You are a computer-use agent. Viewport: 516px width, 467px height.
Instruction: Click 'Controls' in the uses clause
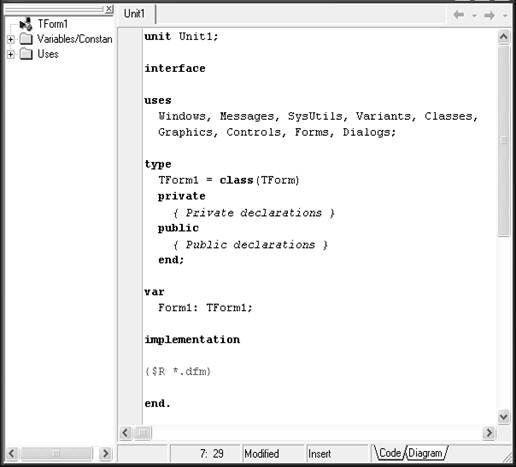(x=254, y=132)
